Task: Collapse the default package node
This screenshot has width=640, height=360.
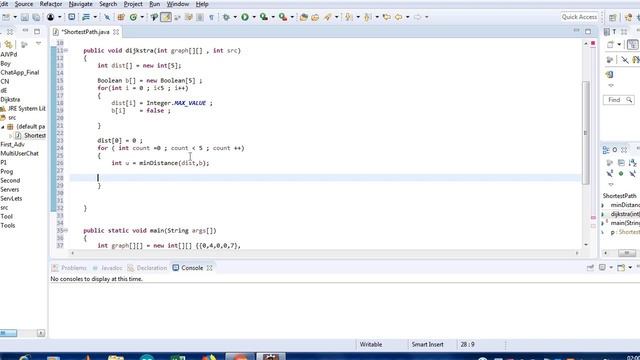Action: pyautogui.click(x=3, y=127)
